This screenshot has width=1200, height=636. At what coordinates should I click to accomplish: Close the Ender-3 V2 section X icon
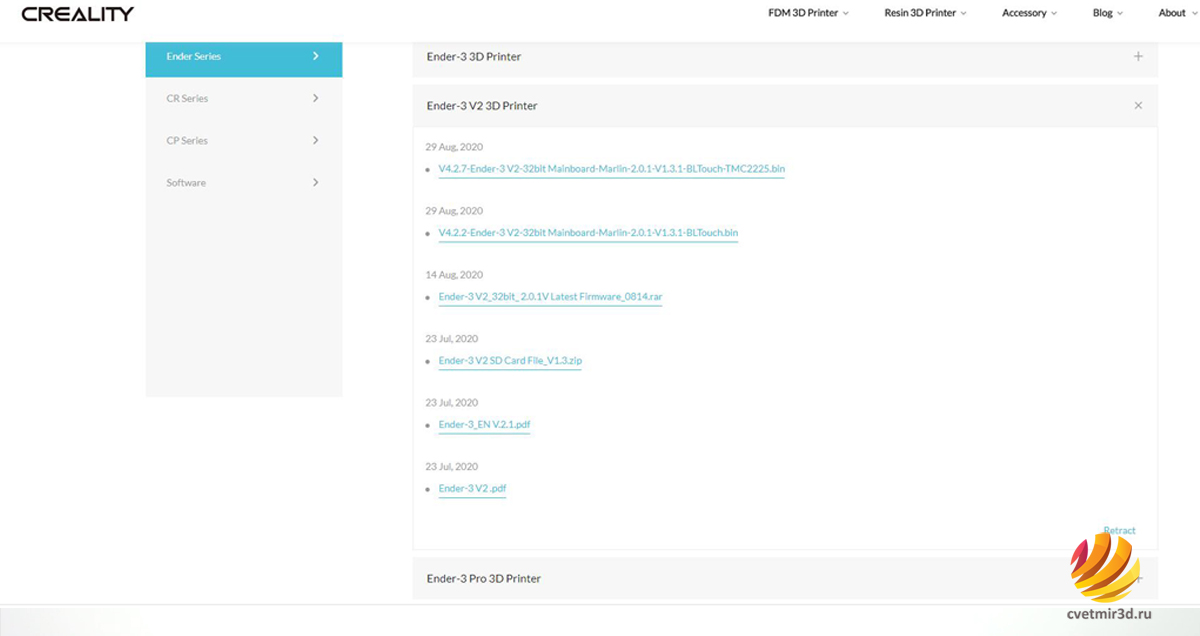click(x=1138, y=106)
